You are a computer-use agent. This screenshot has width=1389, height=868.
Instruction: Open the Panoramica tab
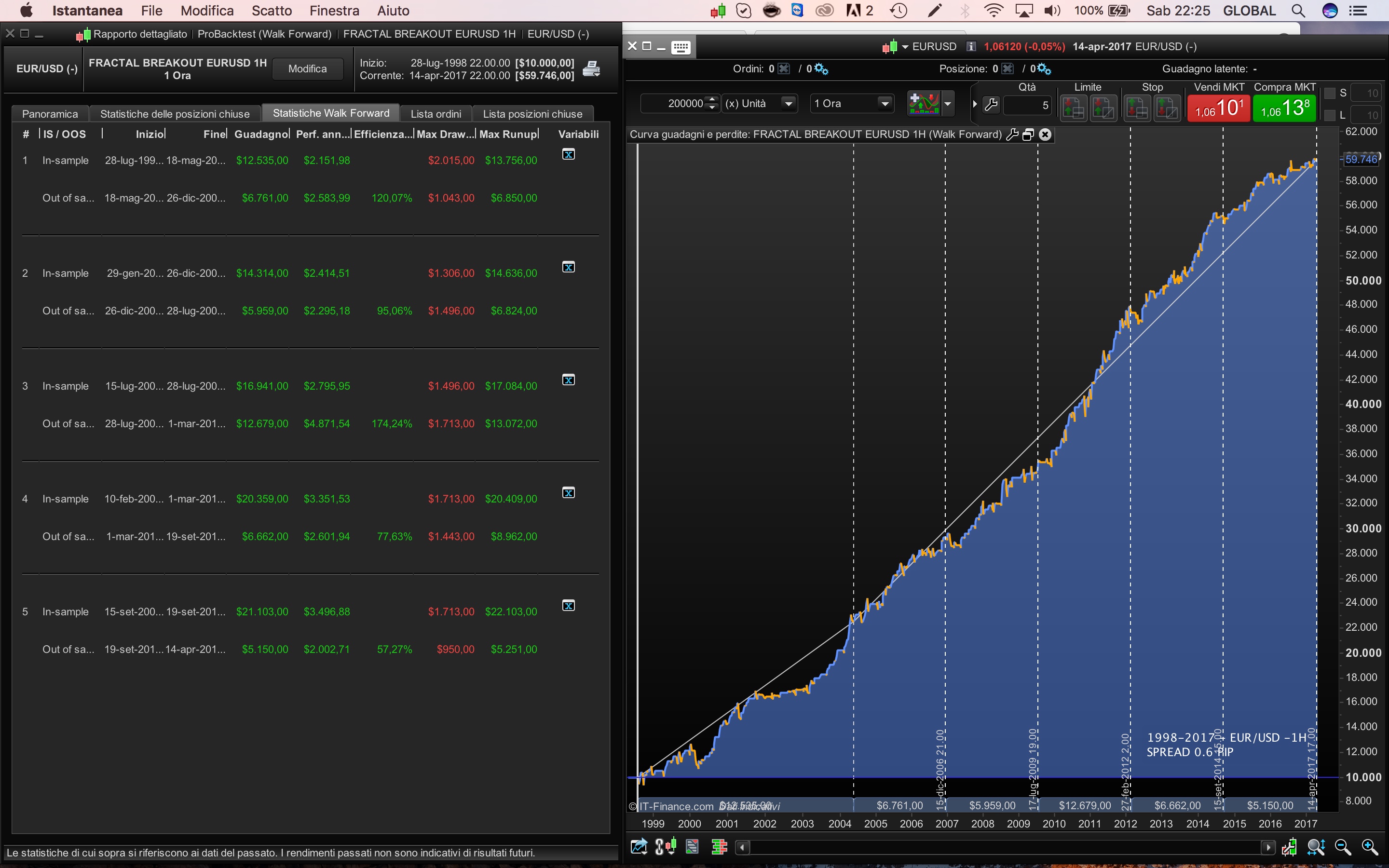50,114
